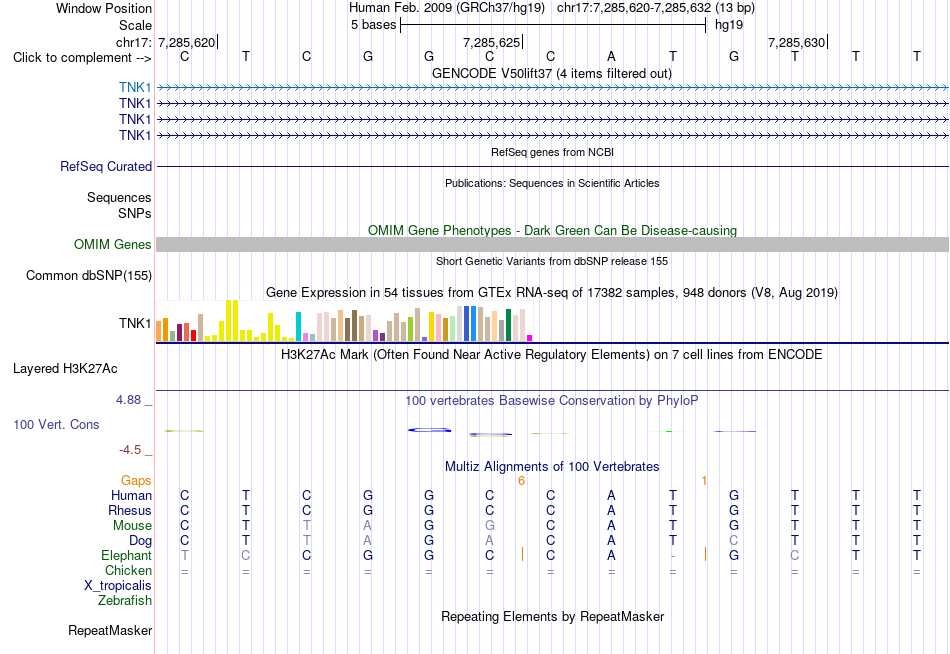Viewport: 950px width, 654px height.
Task: Open the Layered H3K27Ac track label
Action: tap(65, 369)
